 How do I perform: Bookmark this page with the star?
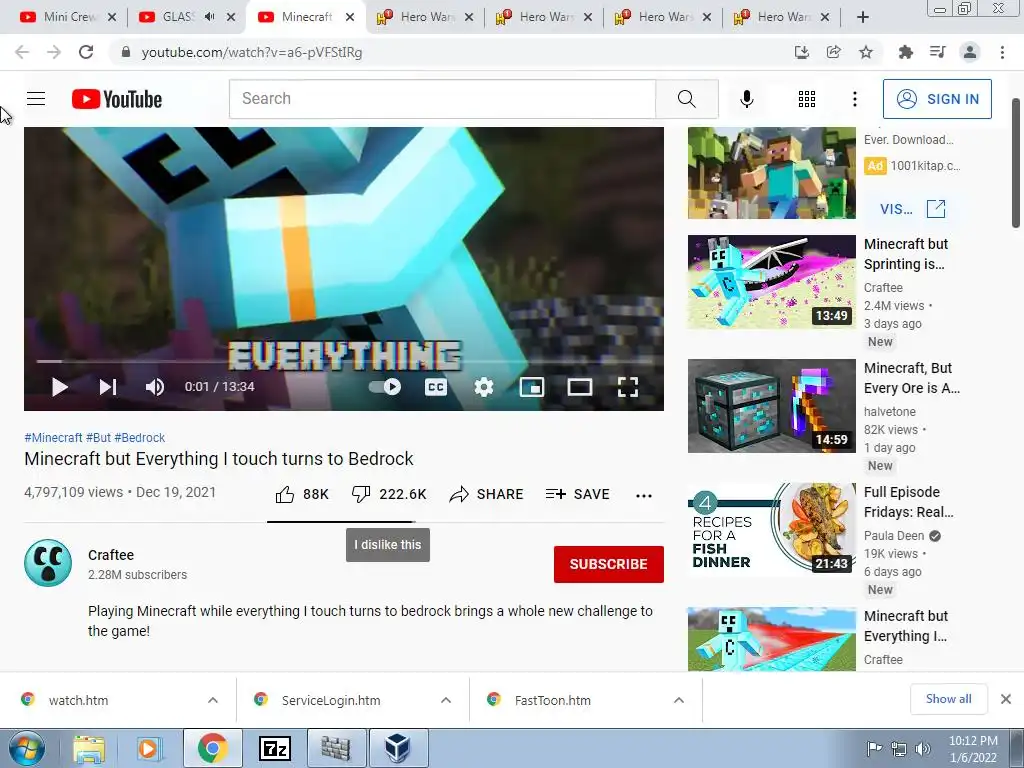[x=866, y=52]
